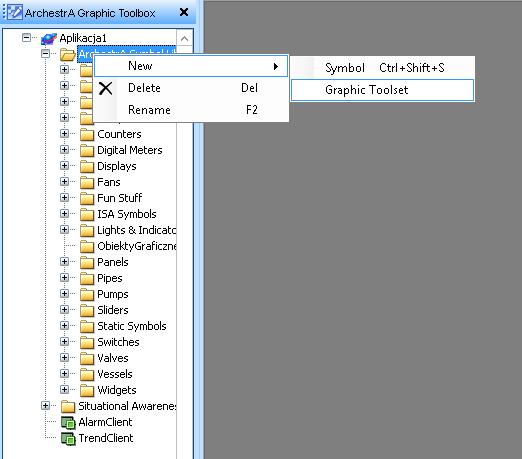522x459 pixels.
Task: Expand the Switches folder
Action: [x=64, y=342]
